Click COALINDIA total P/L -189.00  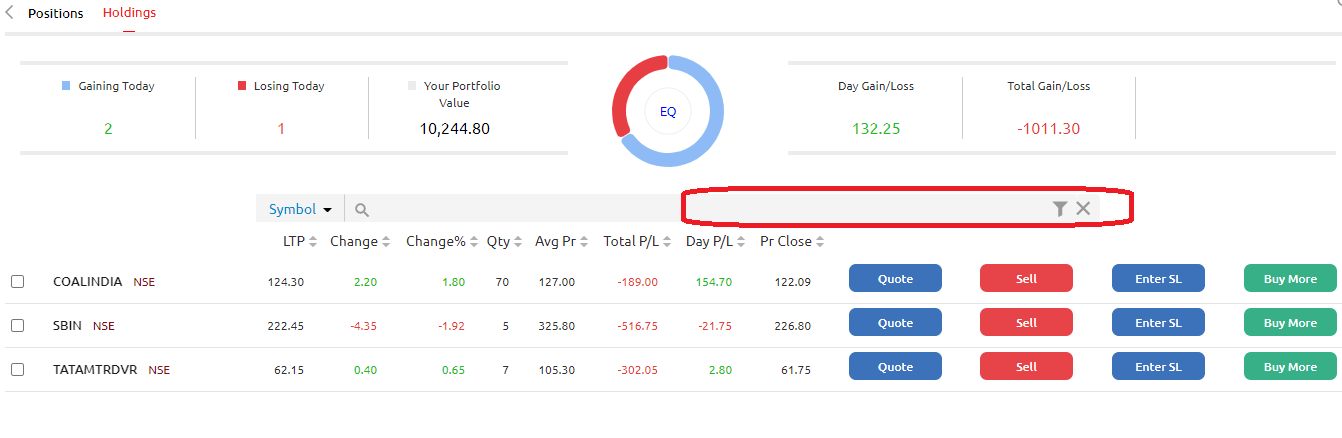[x=638, y=282]
